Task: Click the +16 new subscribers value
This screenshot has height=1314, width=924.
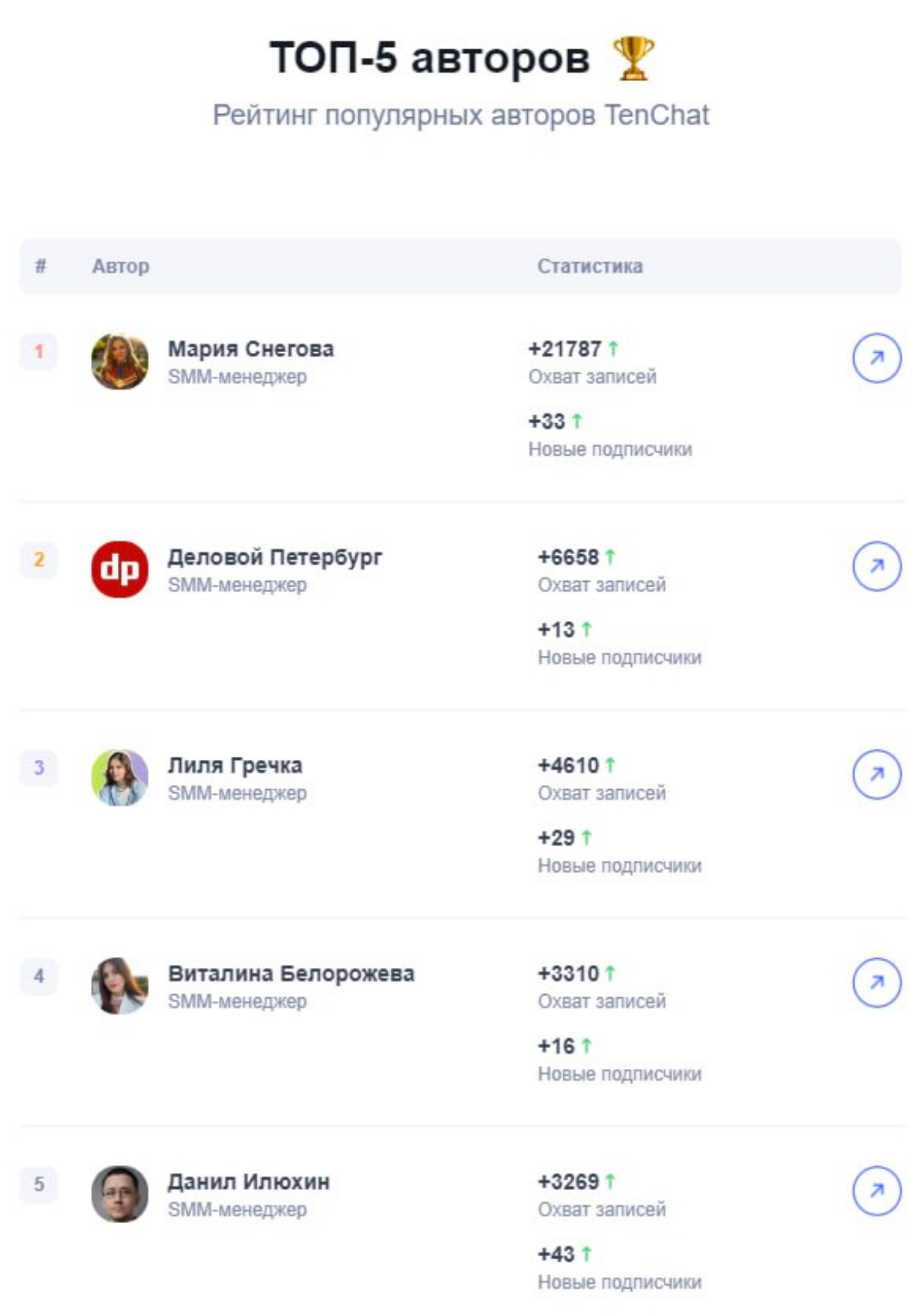Action: tap(556, 1046)
